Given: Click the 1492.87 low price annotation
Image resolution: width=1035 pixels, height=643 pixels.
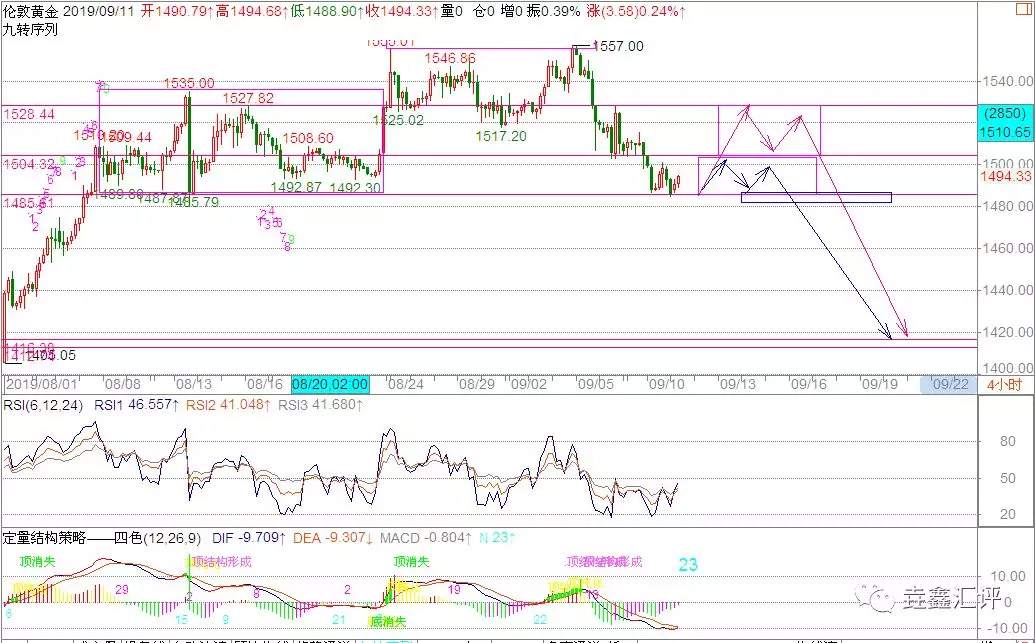Looking at the screenshot, I should pos(296,187).
